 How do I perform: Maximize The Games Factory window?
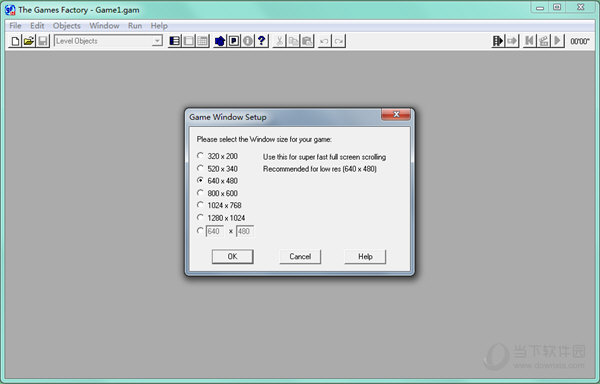point(557,7)
